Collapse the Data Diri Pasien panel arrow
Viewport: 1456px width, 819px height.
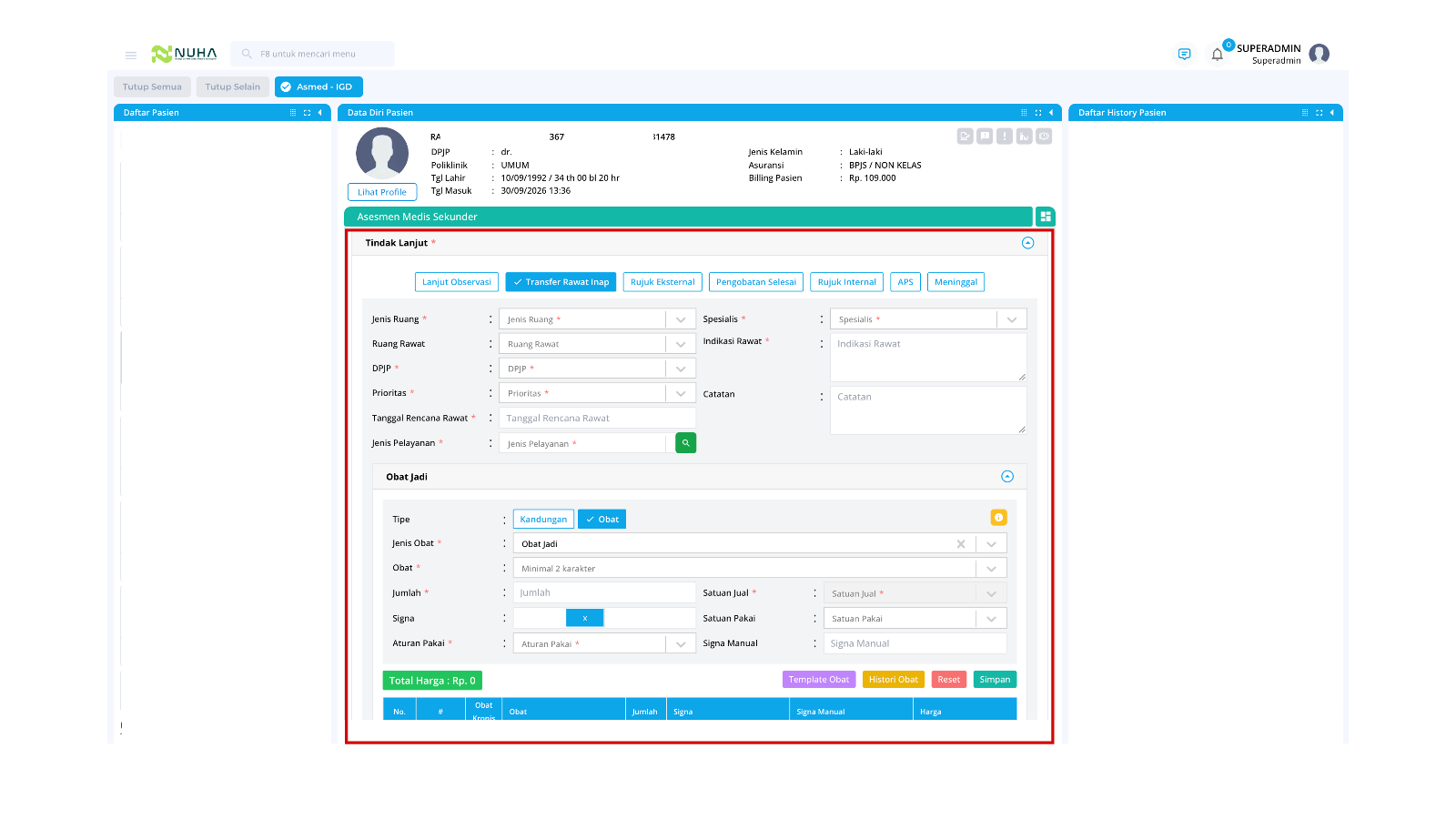point(1051,113)
